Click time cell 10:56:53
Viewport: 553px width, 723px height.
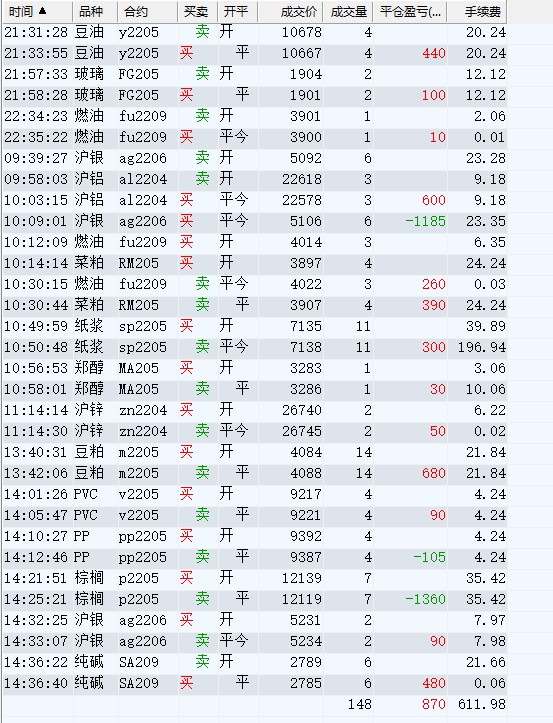36,368
